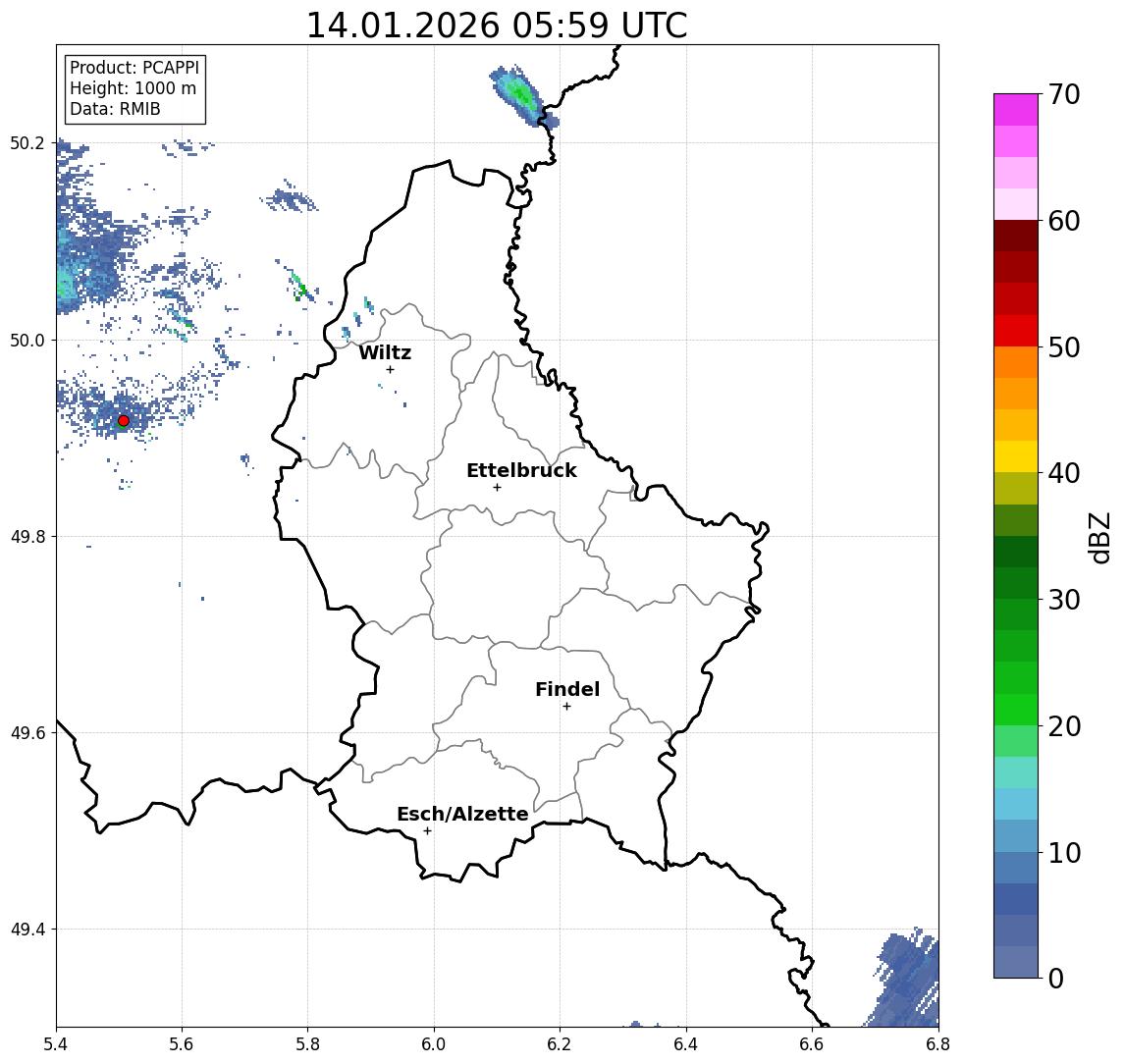Click the Findel station cross marker
This screenshot has width=1124, height=1064.
(x=566, y=707)
